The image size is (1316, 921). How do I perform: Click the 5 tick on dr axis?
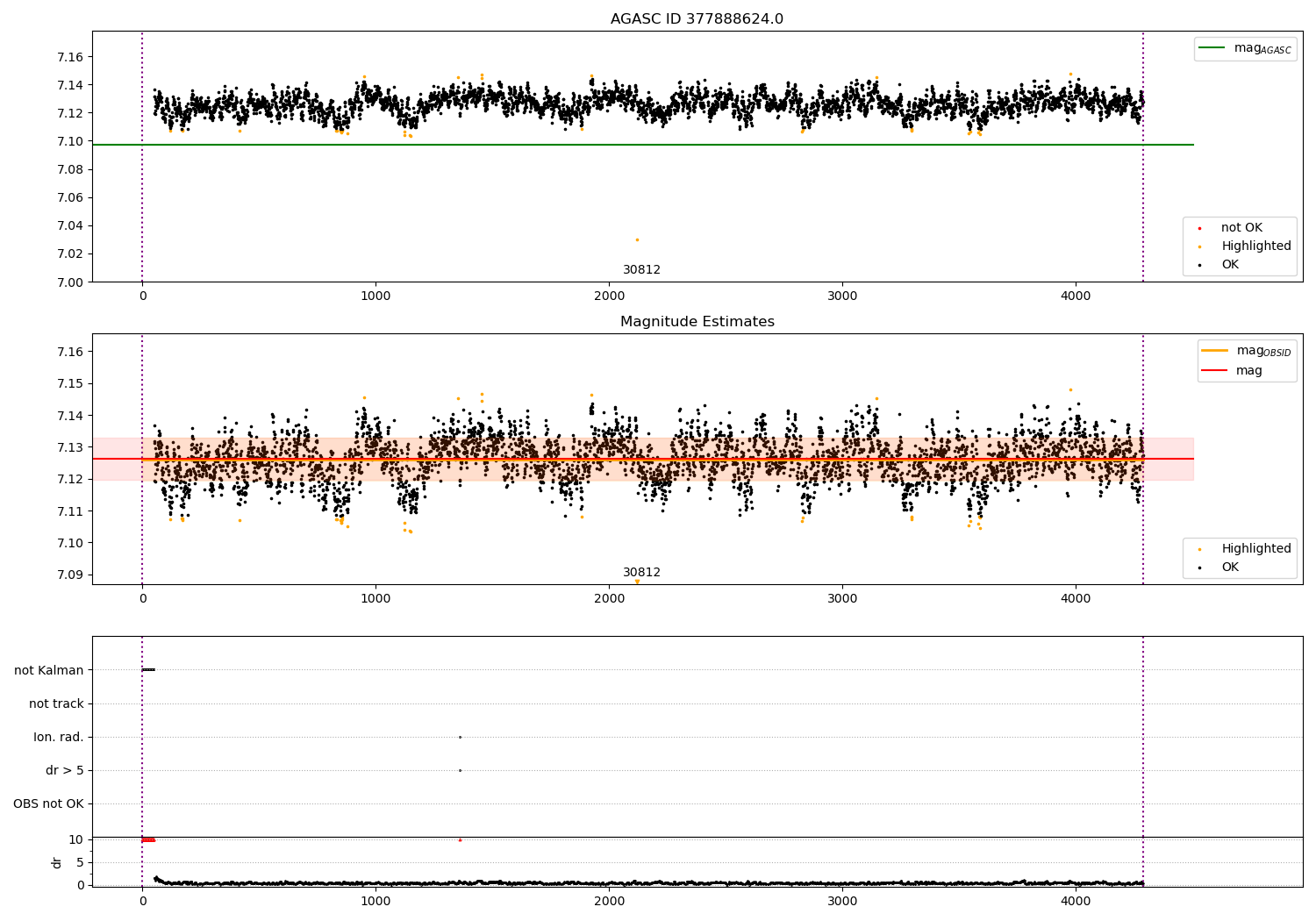pyautogui.click(x=80, y=862)
